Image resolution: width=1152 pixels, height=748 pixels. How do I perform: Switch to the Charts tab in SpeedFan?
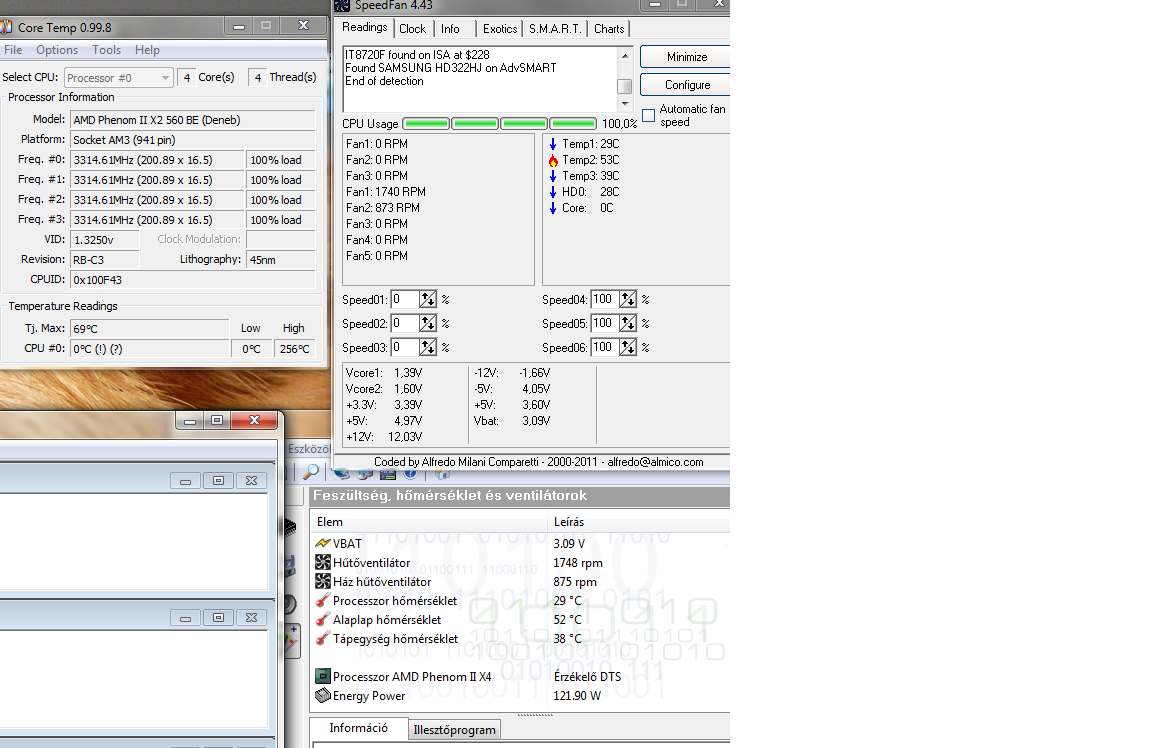point(609,29)
